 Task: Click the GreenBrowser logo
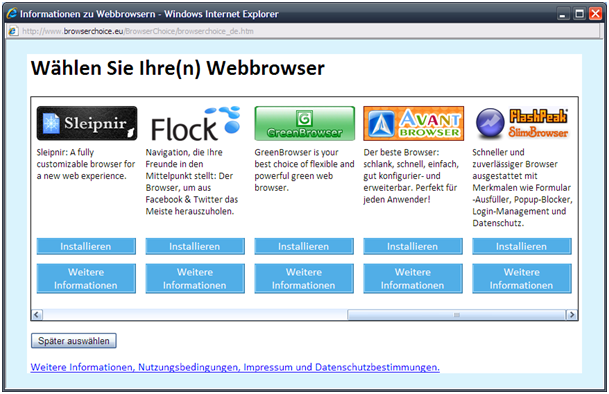tap(304, 123)
